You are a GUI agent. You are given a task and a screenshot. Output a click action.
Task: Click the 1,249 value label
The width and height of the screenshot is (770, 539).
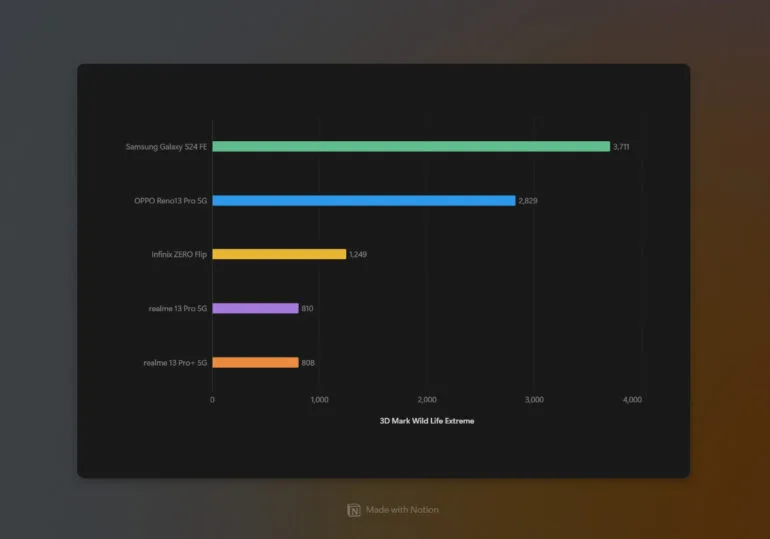[x=358, y=254]
